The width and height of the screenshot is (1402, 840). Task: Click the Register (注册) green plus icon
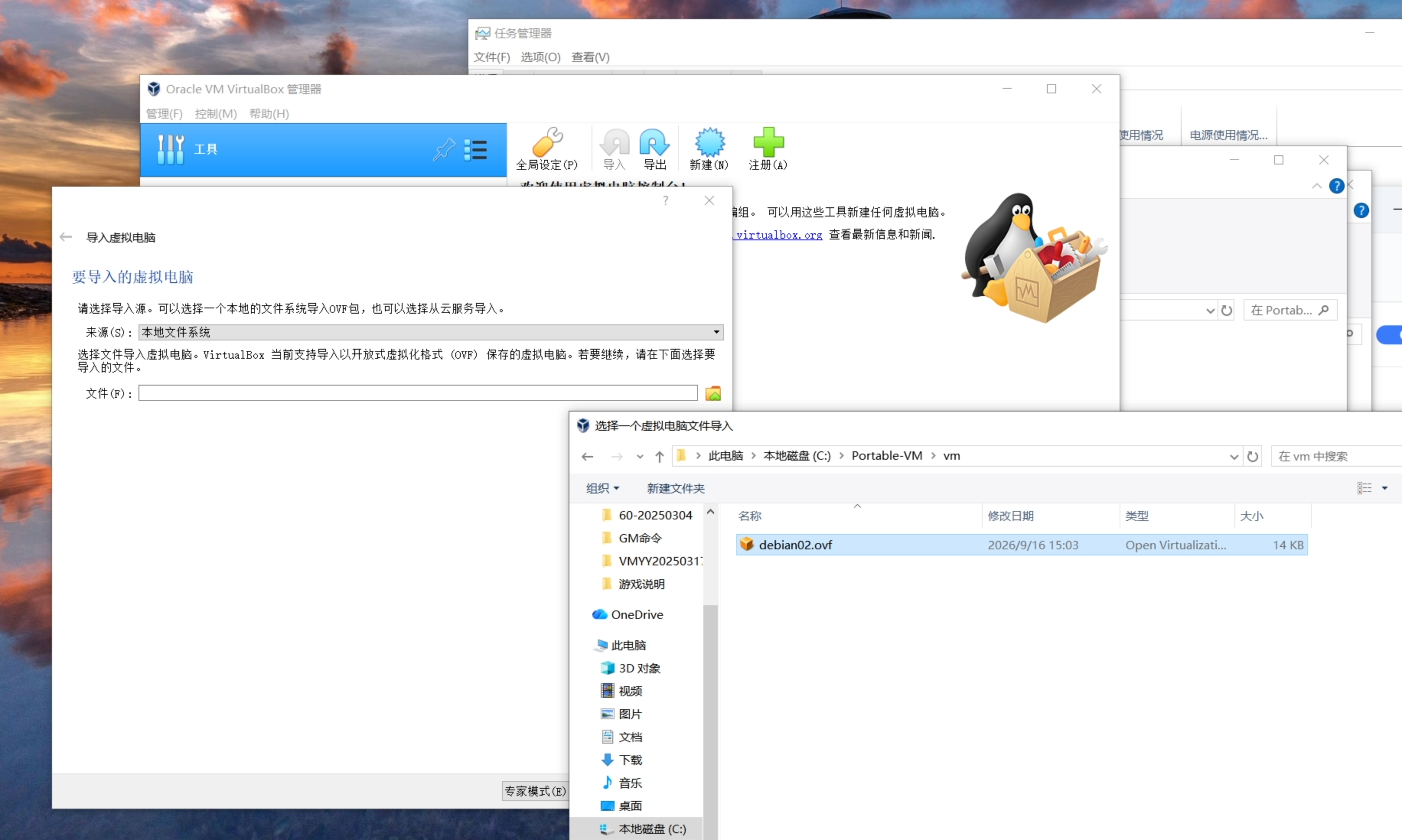tap(768, 149)
